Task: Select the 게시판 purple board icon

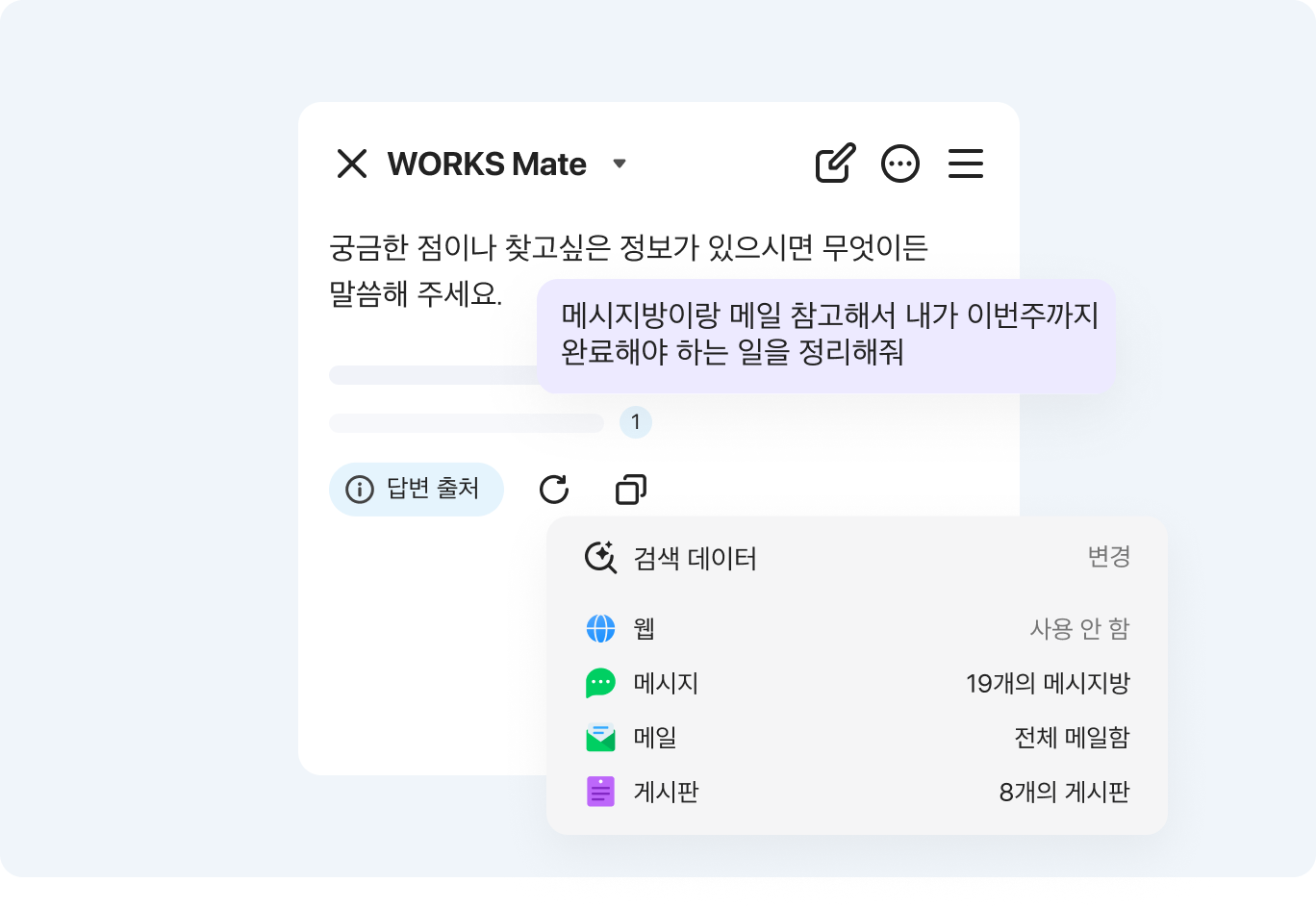Action: (600, 792)
